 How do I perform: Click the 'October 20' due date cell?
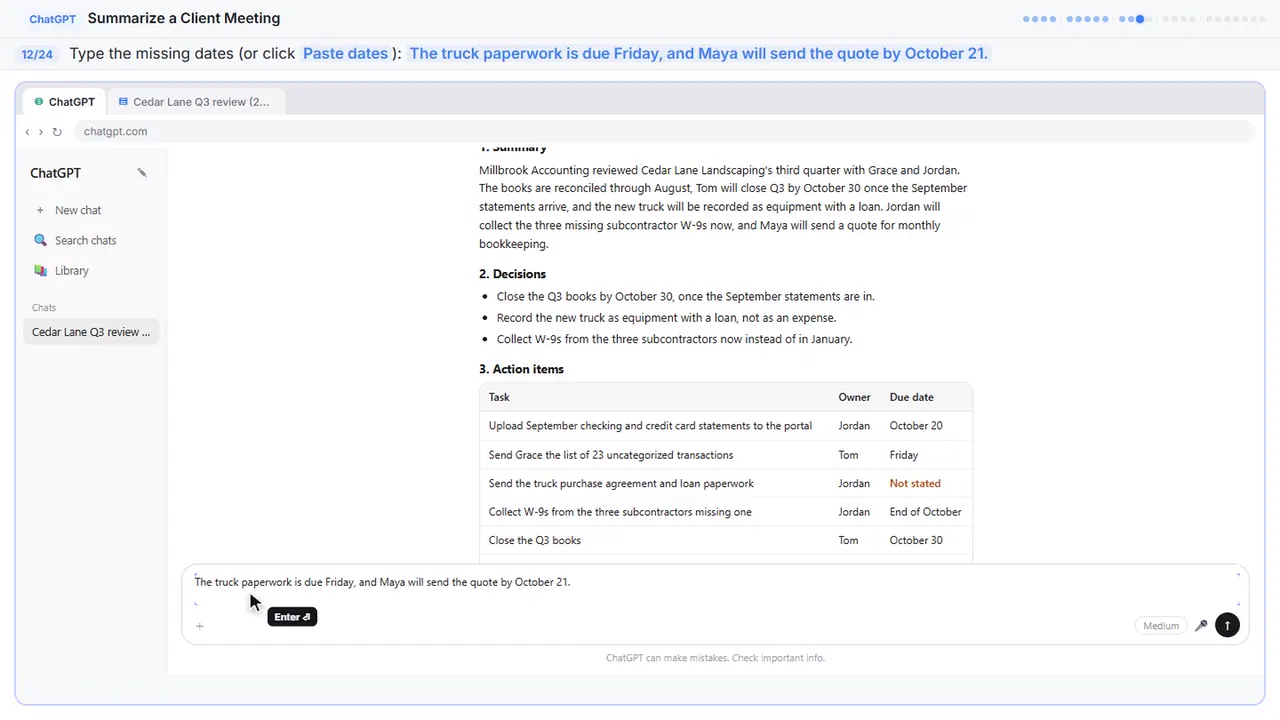click(916, 426)
